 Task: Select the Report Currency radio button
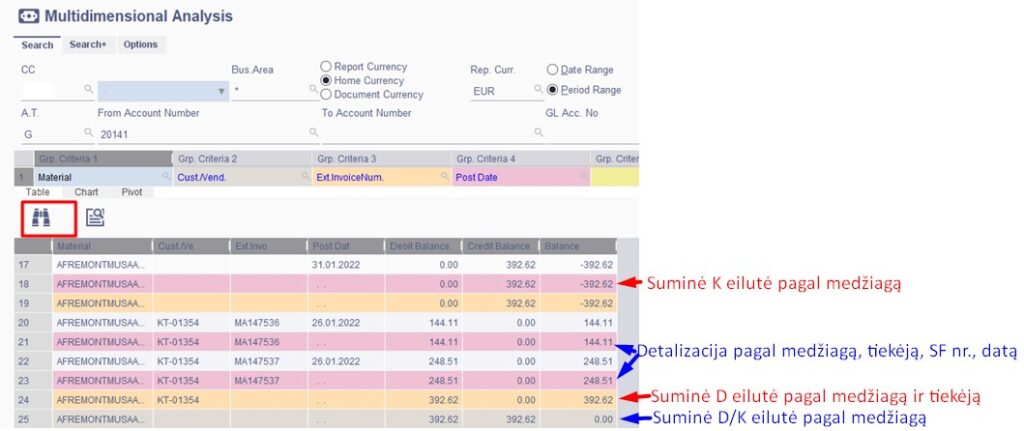click(x=326, y=66)
